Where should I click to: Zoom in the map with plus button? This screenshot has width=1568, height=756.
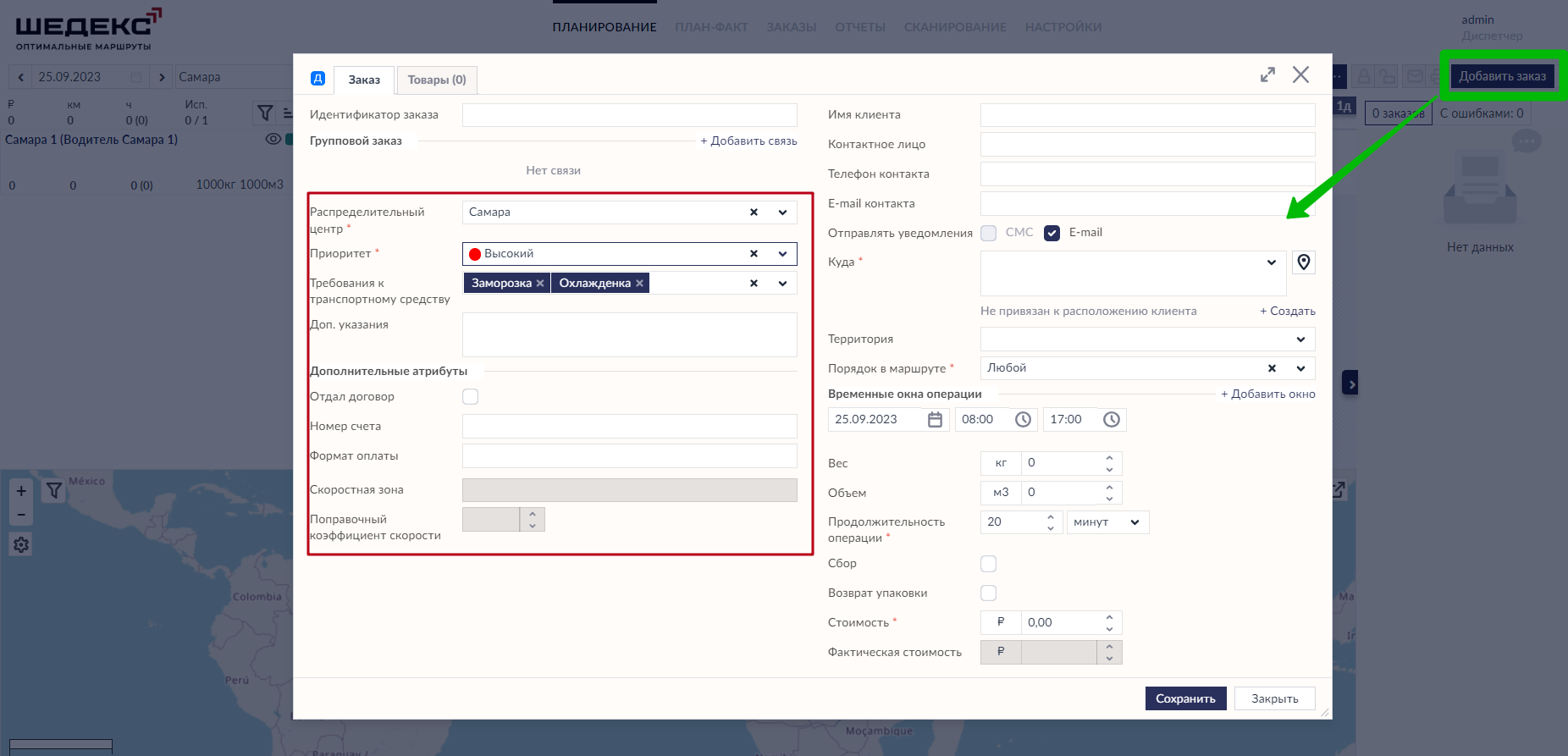(x=21, y=491)
